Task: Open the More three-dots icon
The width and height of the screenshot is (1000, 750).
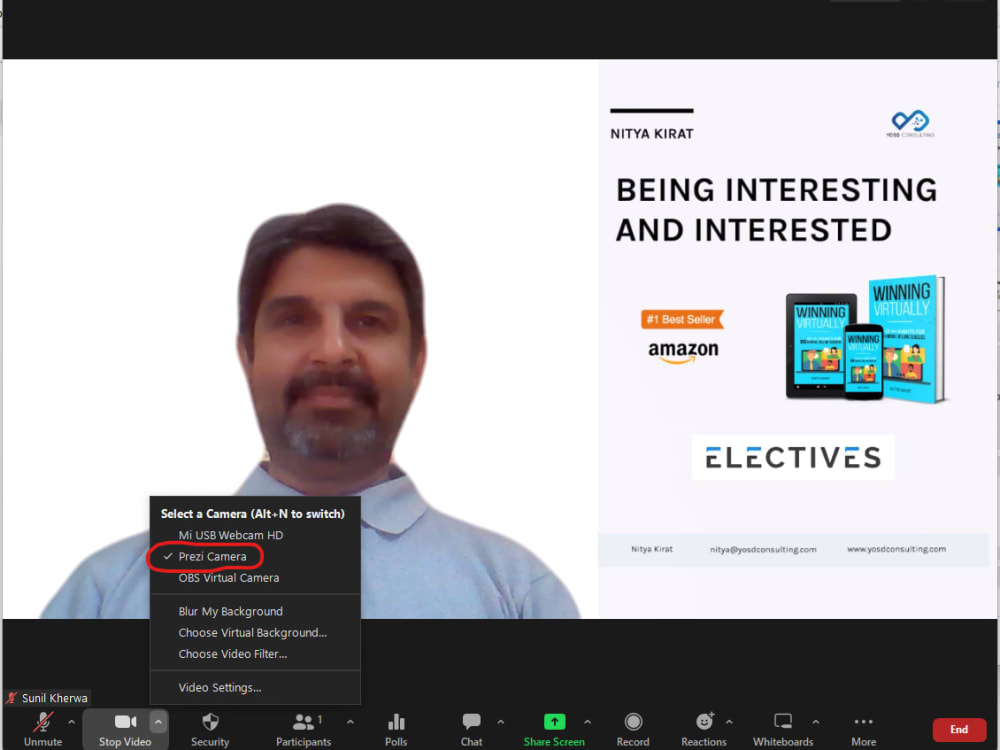Action: pos(863,721)
